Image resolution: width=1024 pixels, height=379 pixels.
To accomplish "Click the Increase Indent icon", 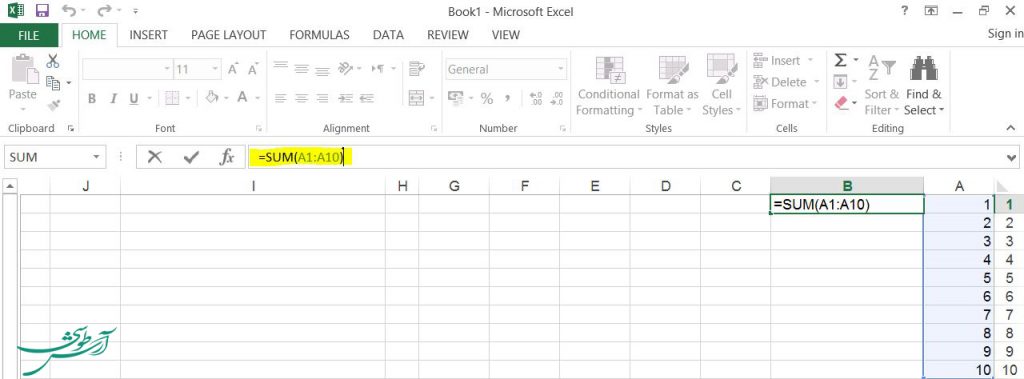I will [x=366, y=99].
